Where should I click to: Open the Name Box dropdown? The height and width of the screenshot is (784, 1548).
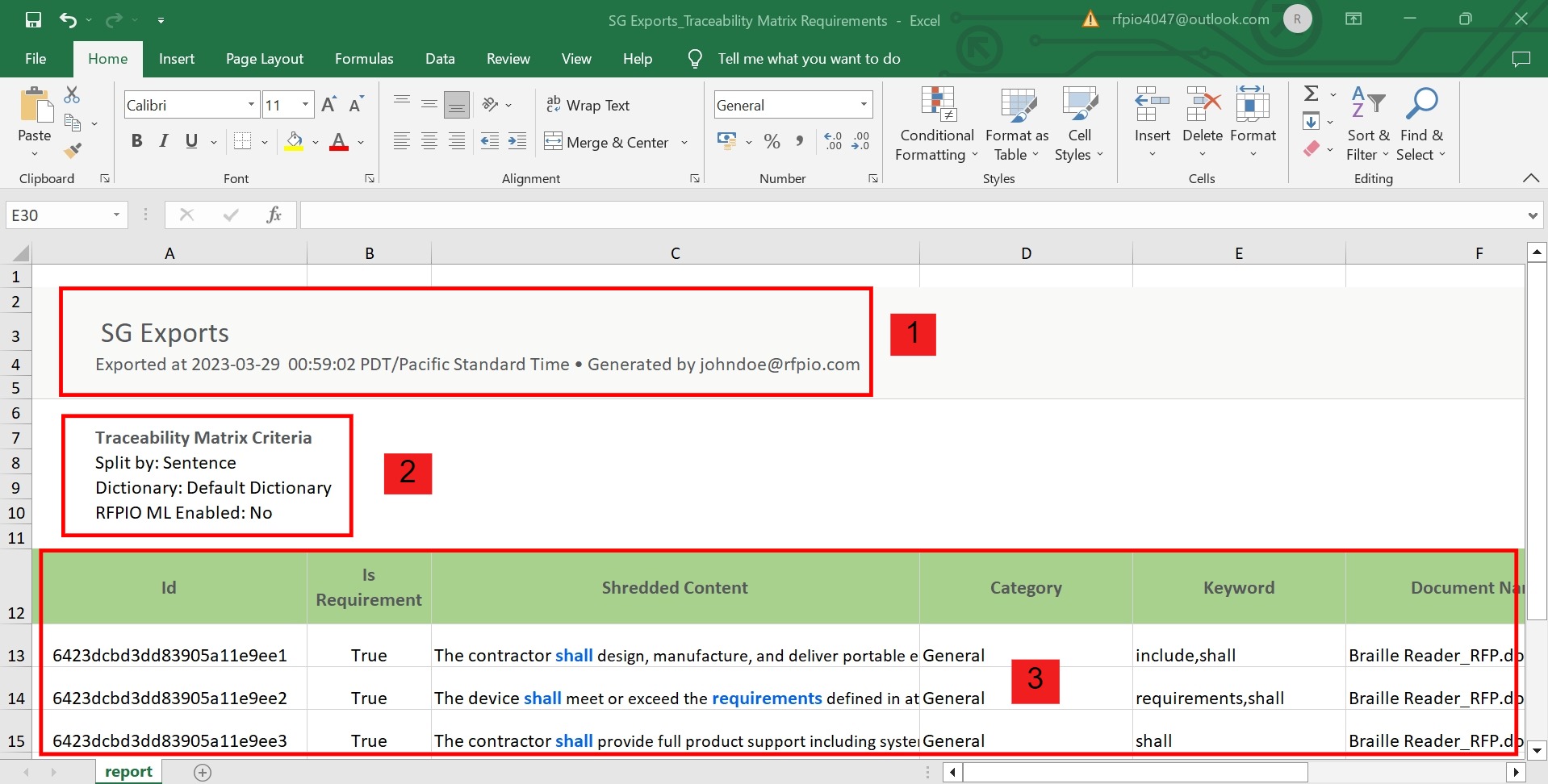point(116,215)
